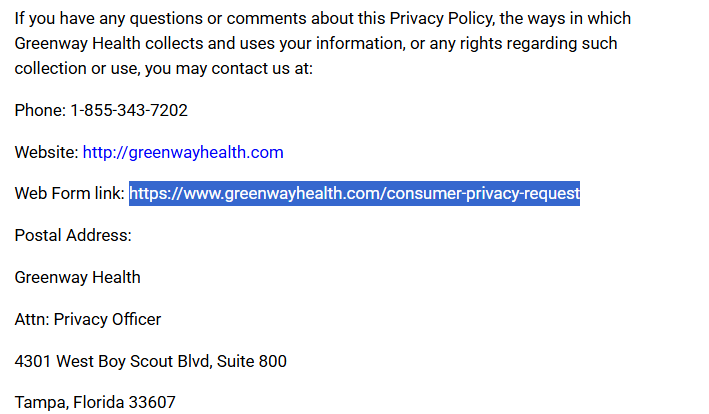Click the "Postal Address:" line
Image resolution: width=709 pixels, height=414 pixels.
73,235
